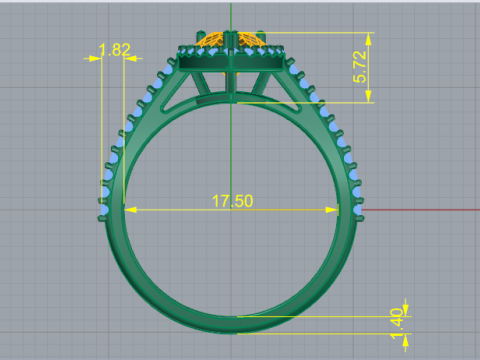480x360 pixels.
Task: Select the 1.40 shank thickness dimension text
Action: [397, 323]
